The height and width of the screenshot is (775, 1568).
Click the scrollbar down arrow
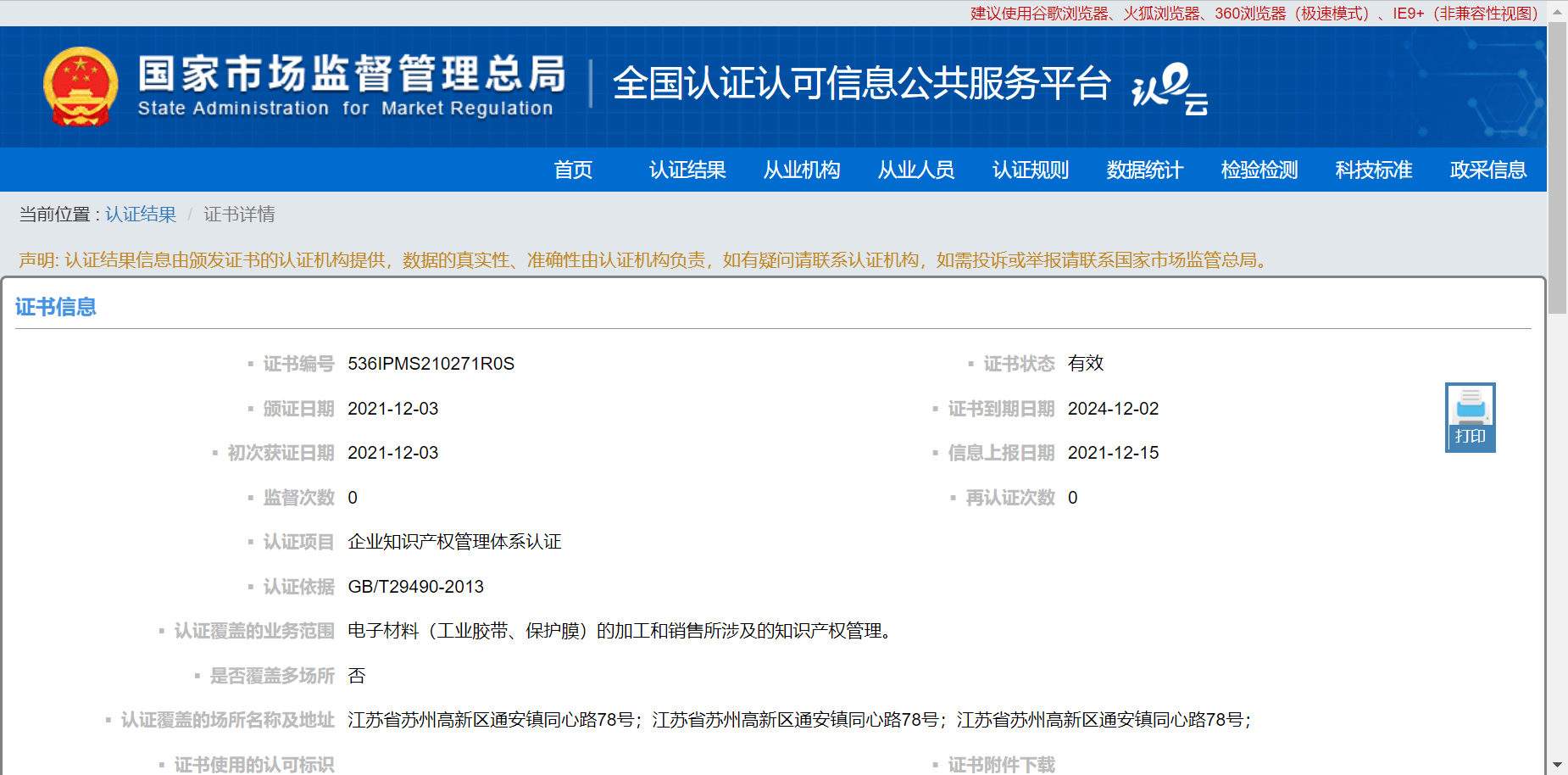(x=1557, y=765)
